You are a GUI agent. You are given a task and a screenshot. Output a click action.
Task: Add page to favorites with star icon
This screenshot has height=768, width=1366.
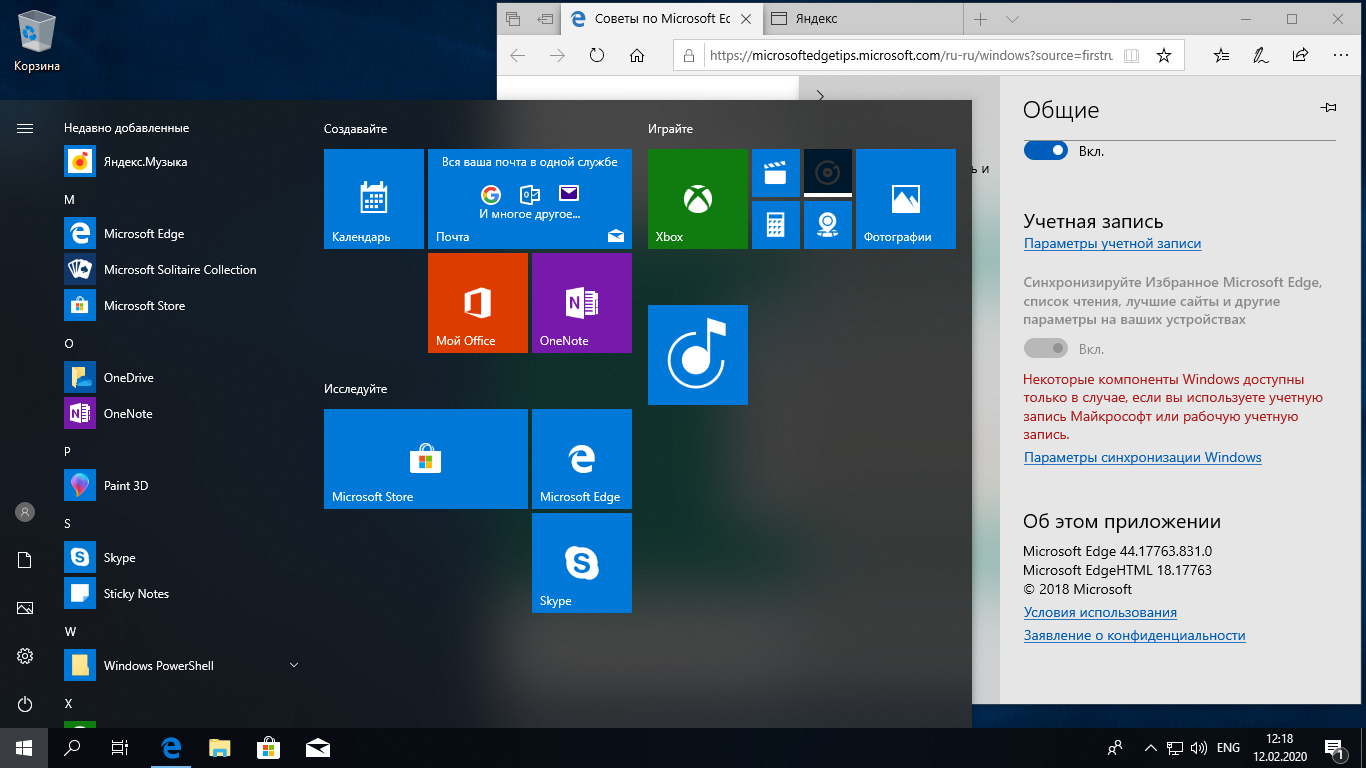pyautogui.click(x=1164, y=56)
